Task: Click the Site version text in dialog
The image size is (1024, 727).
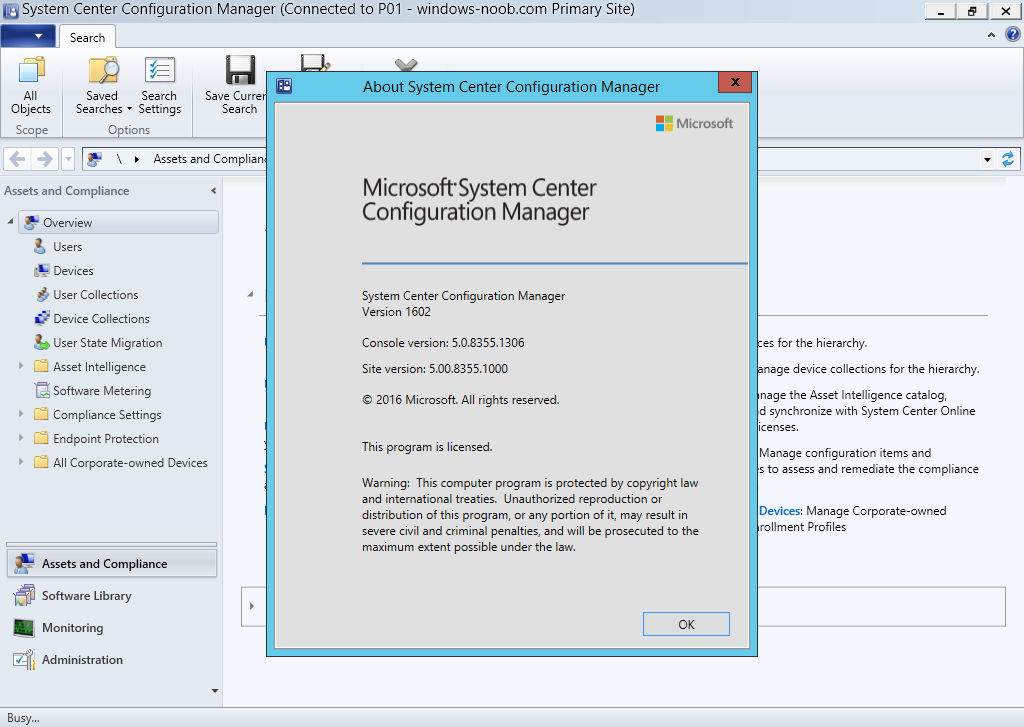Action: 435,368
